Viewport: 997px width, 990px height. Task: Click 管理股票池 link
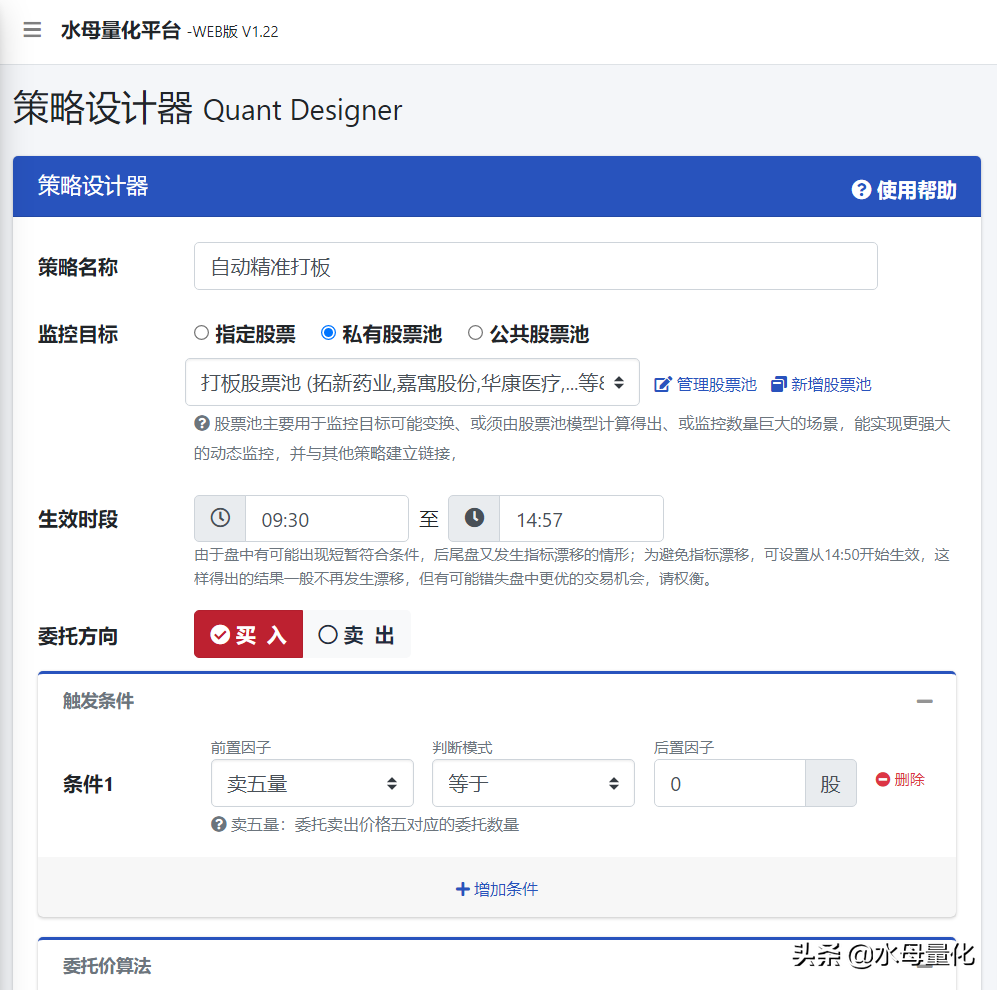tap(705, 384)
